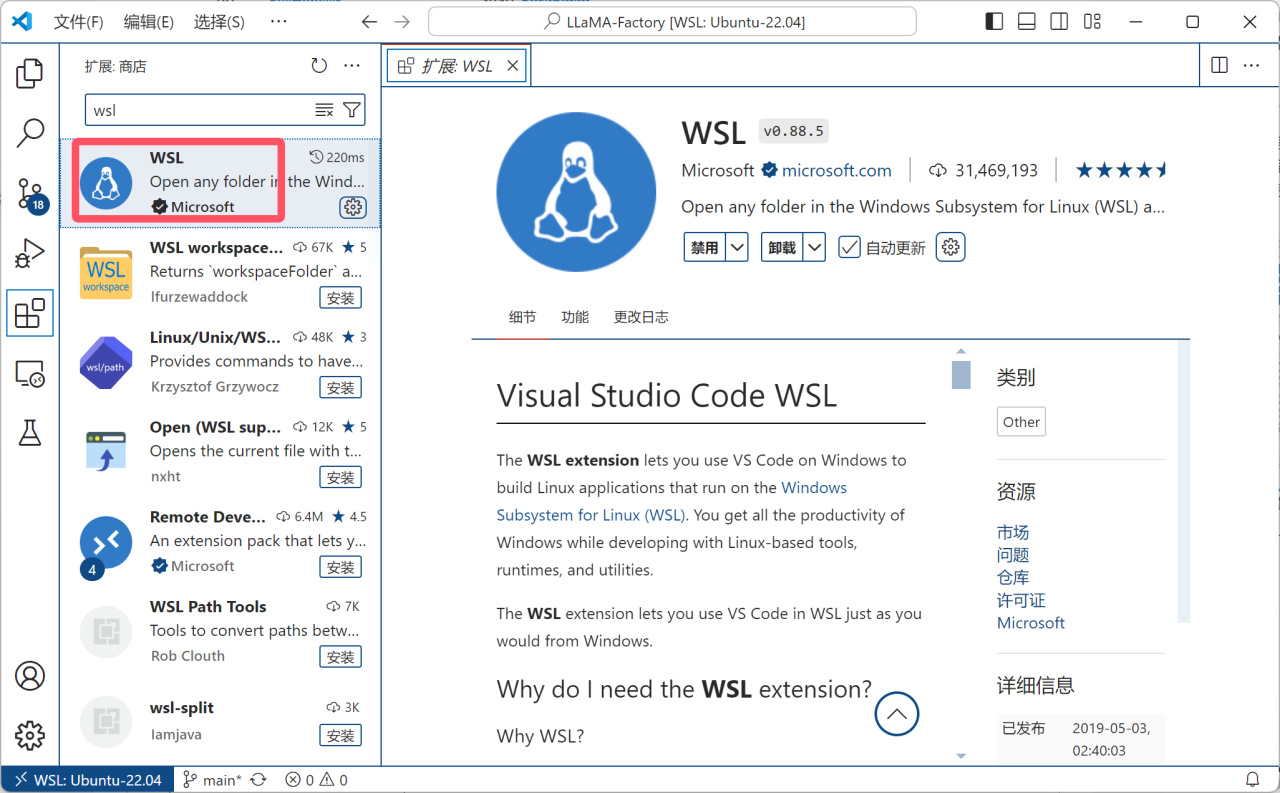1280x793 pixels.
Task: Open the 编辑(E) menu
Action: (x=149, y=22)
